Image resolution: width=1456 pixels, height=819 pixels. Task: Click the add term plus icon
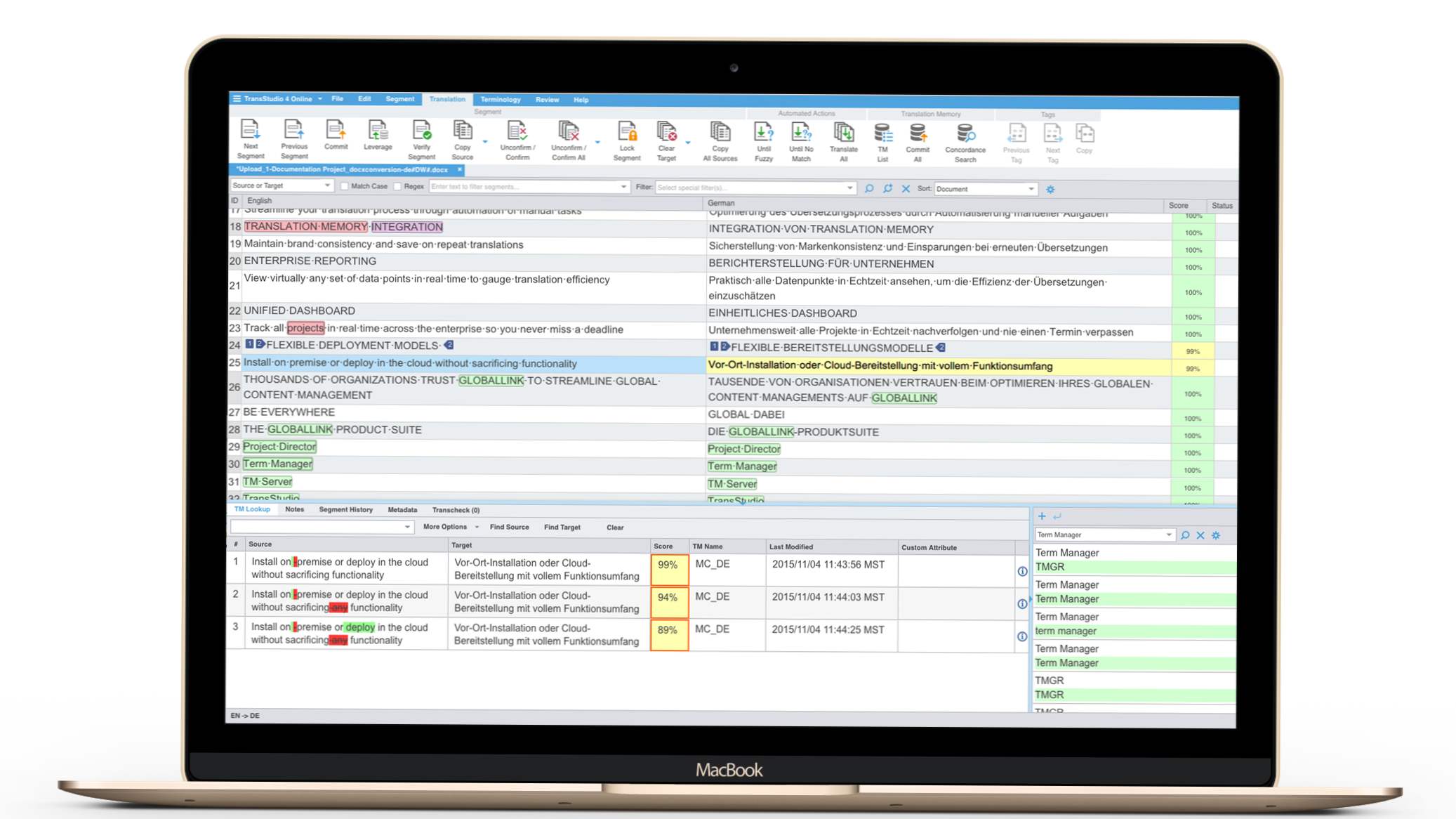click(1042, 516)
